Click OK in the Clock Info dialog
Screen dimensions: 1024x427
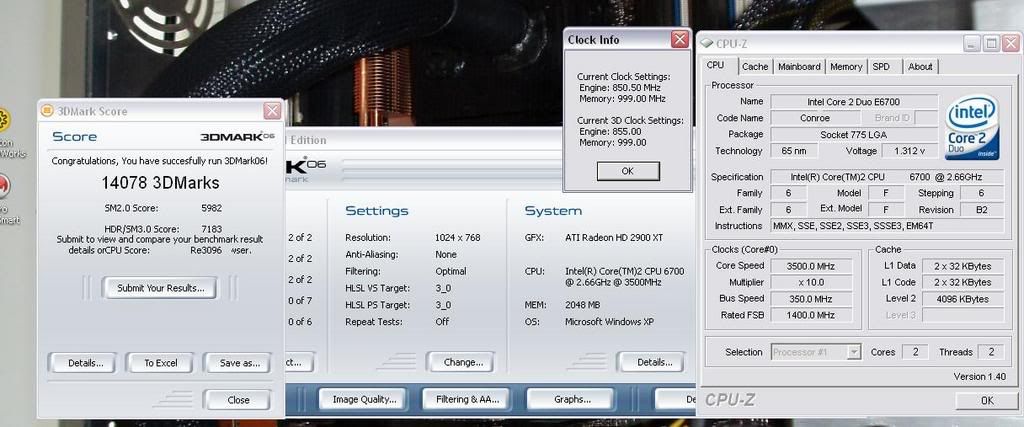tap(628, 171)
